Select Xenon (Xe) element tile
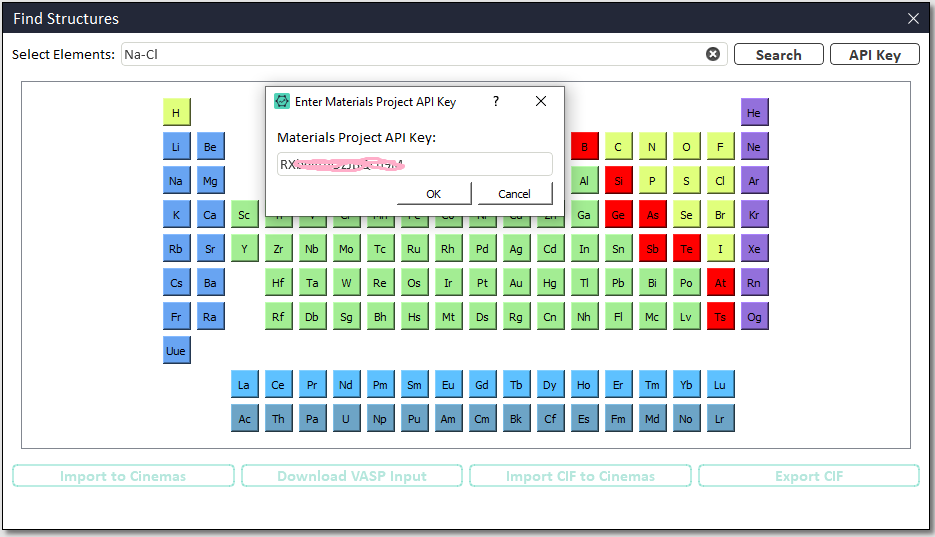Image resolution: width=935 pixels, height=537 pixels. (754, 249)
